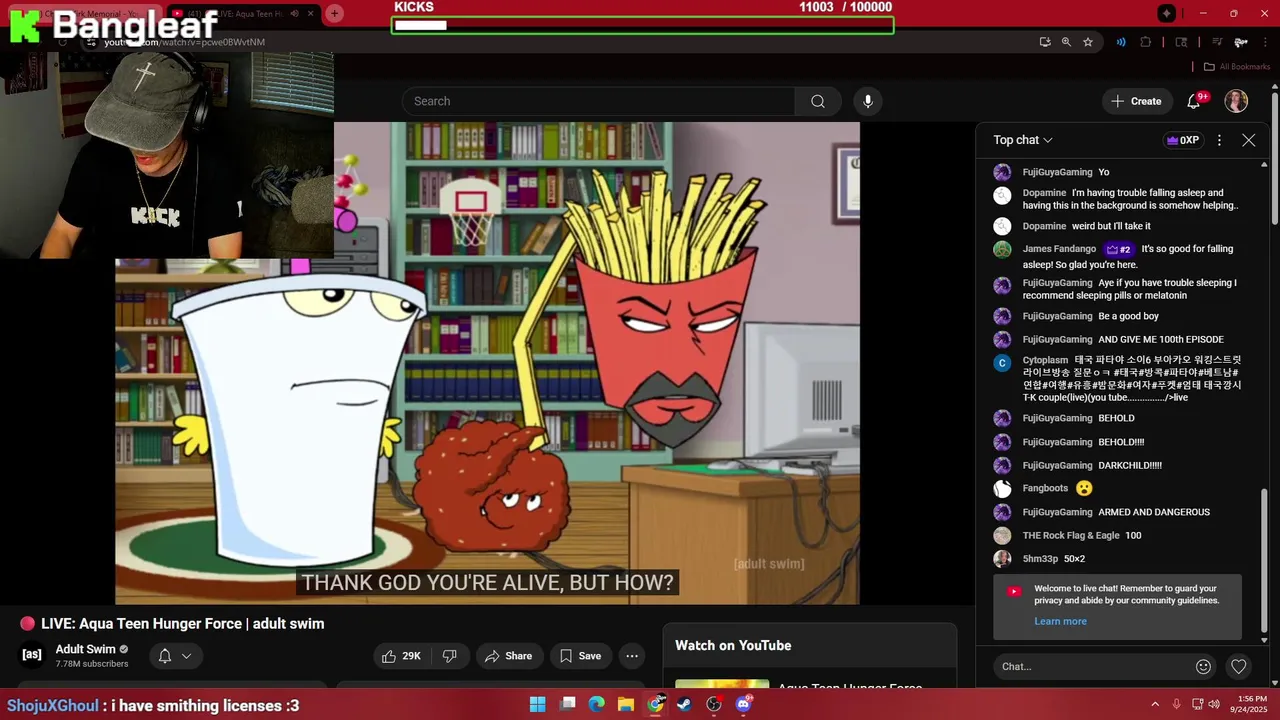Viewport: 1280px width, 720px height.
Task: Dislike the Aqua Teen livestream
Action: 450,656
